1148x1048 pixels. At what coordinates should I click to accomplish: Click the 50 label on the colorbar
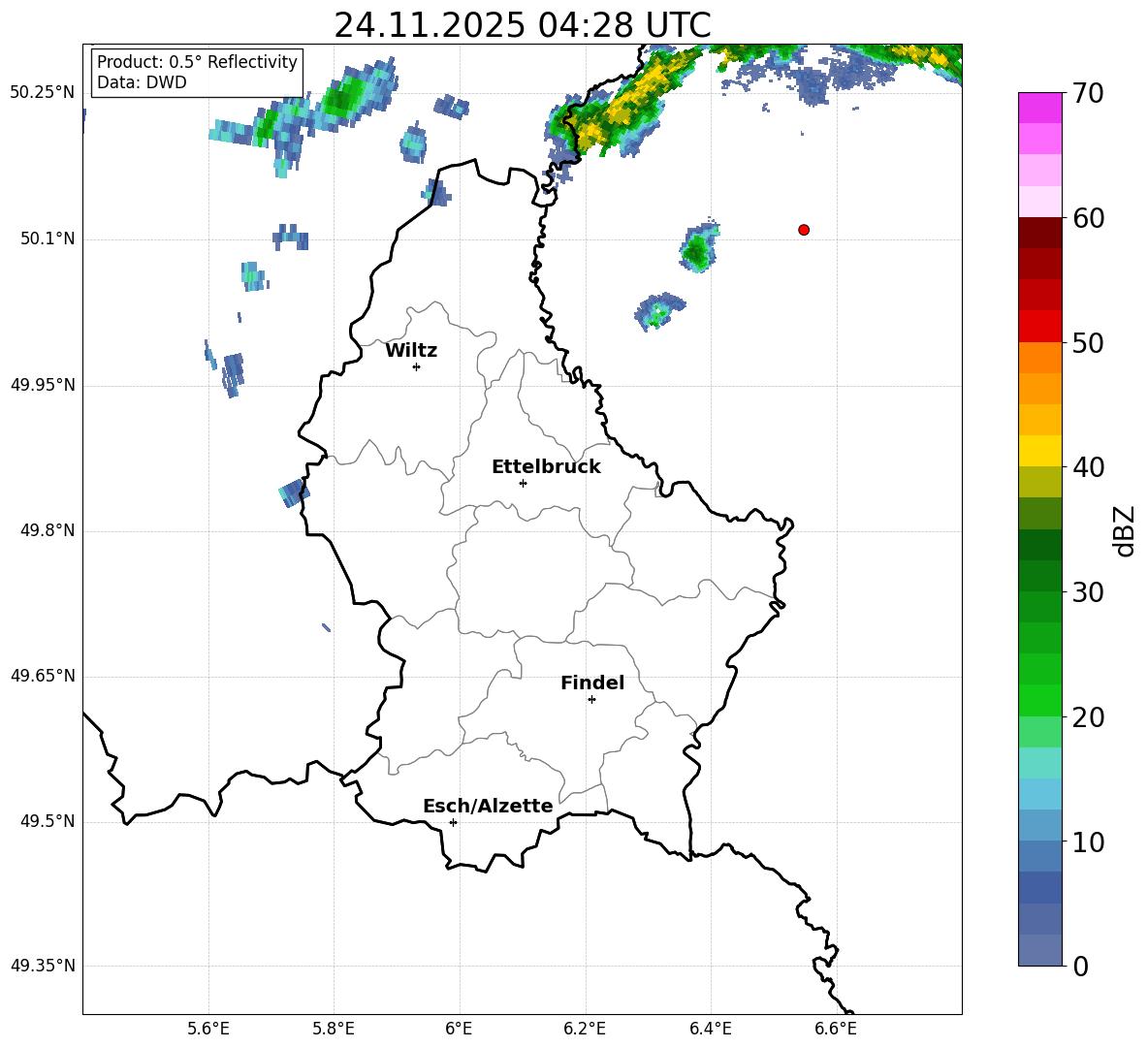[1088, 342]
